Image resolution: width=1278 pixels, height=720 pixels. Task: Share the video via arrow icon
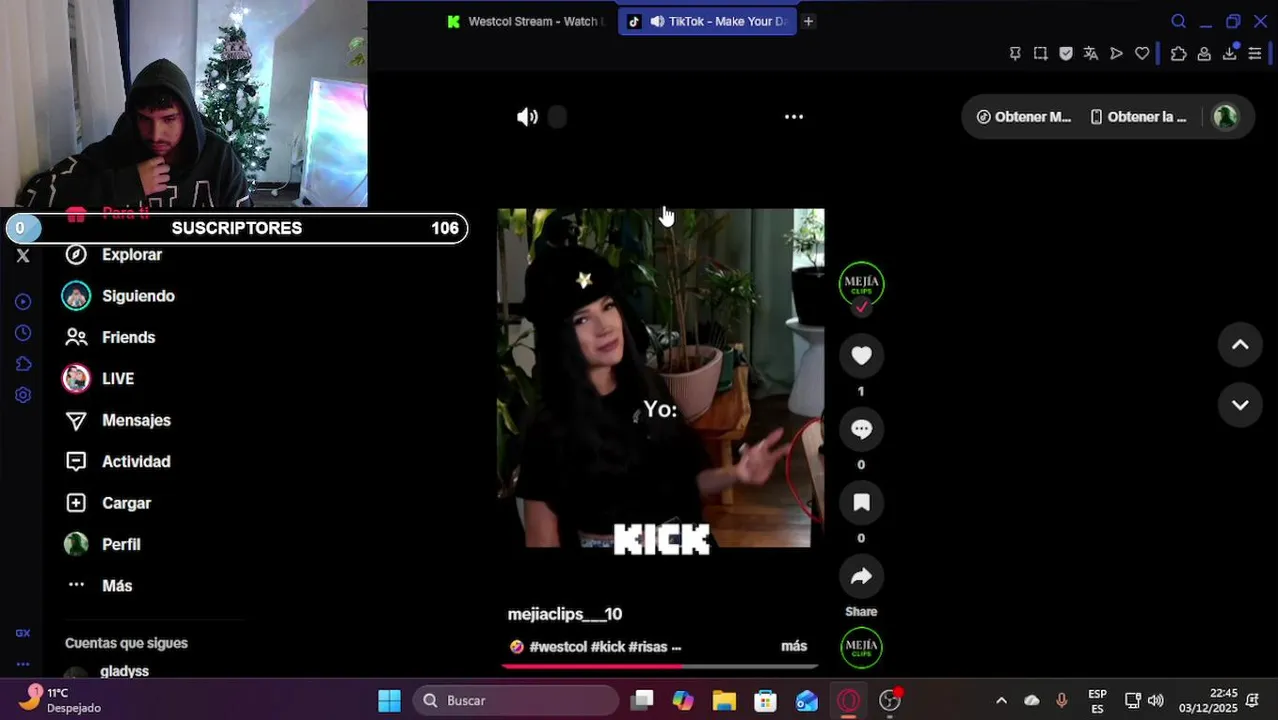point(861,576)
